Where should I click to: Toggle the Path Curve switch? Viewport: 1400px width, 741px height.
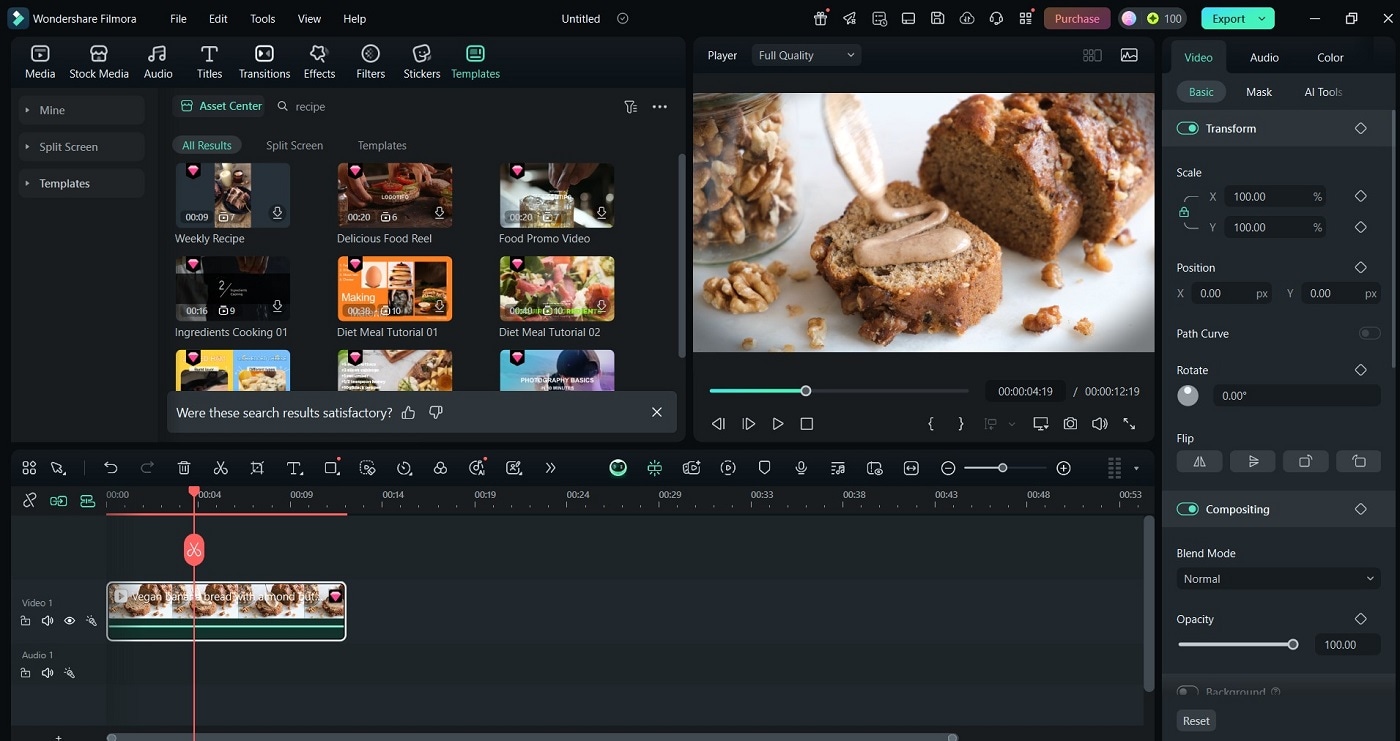1369,333
